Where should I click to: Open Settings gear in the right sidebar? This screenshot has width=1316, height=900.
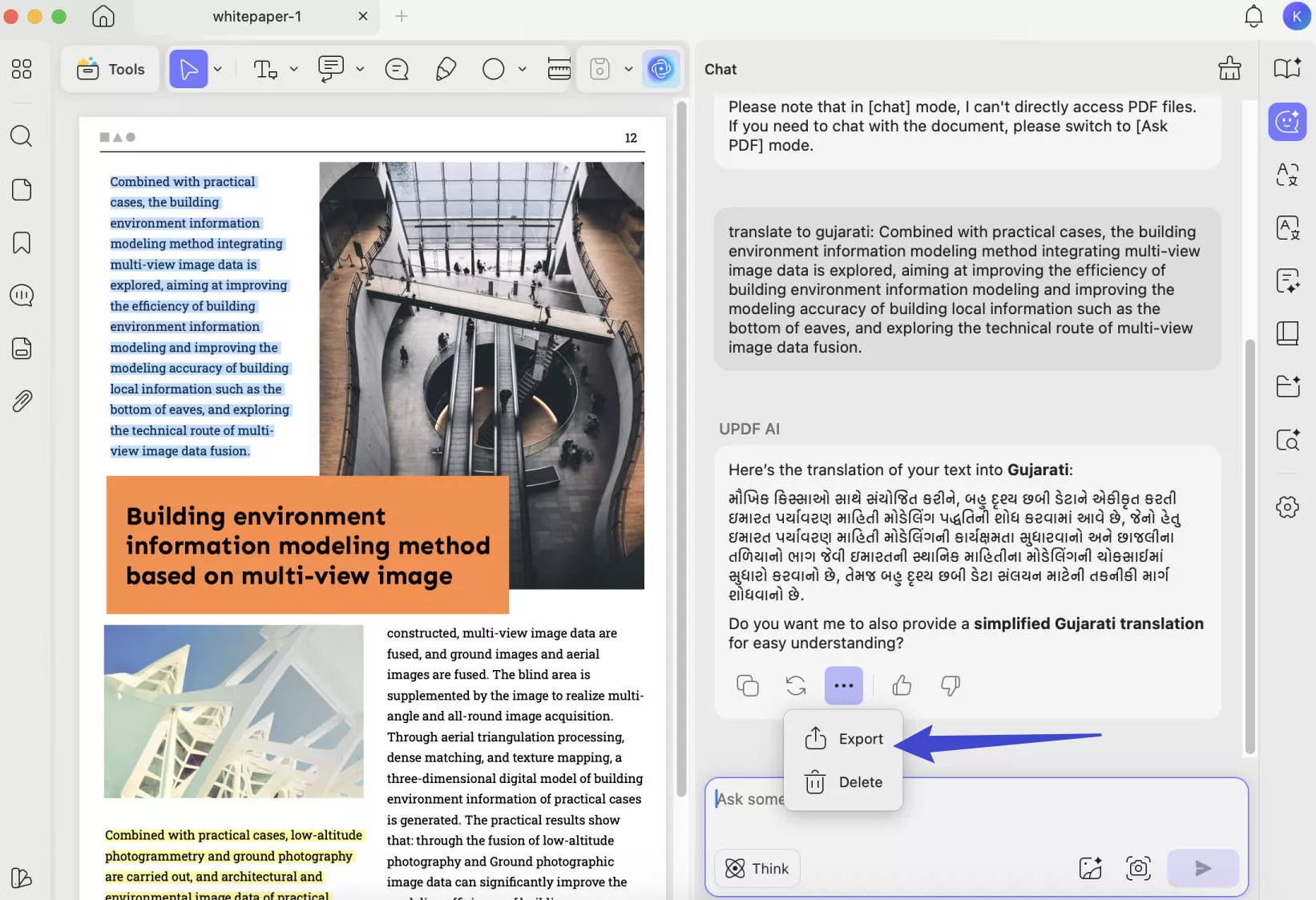(x=1287, y=507)
